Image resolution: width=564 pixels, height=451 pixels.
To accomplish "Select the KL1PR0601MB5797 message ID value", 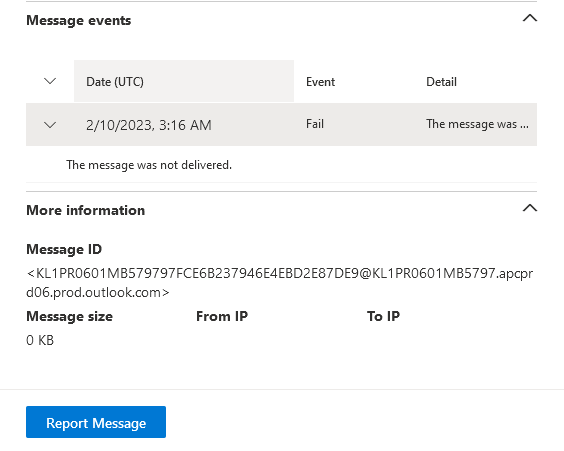I will coord(279,283).
